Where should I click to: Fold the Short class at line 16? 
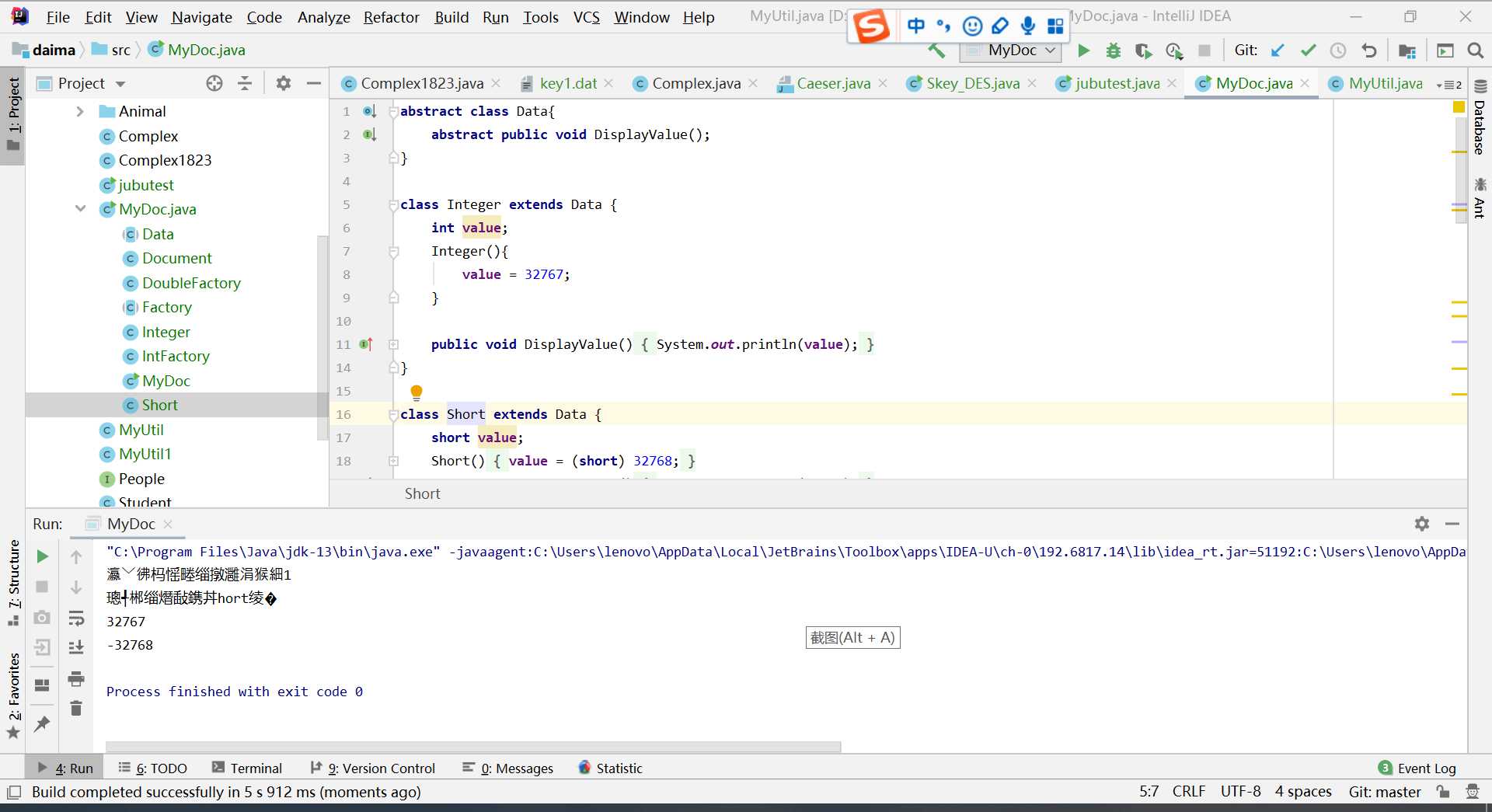click(393, 415)
